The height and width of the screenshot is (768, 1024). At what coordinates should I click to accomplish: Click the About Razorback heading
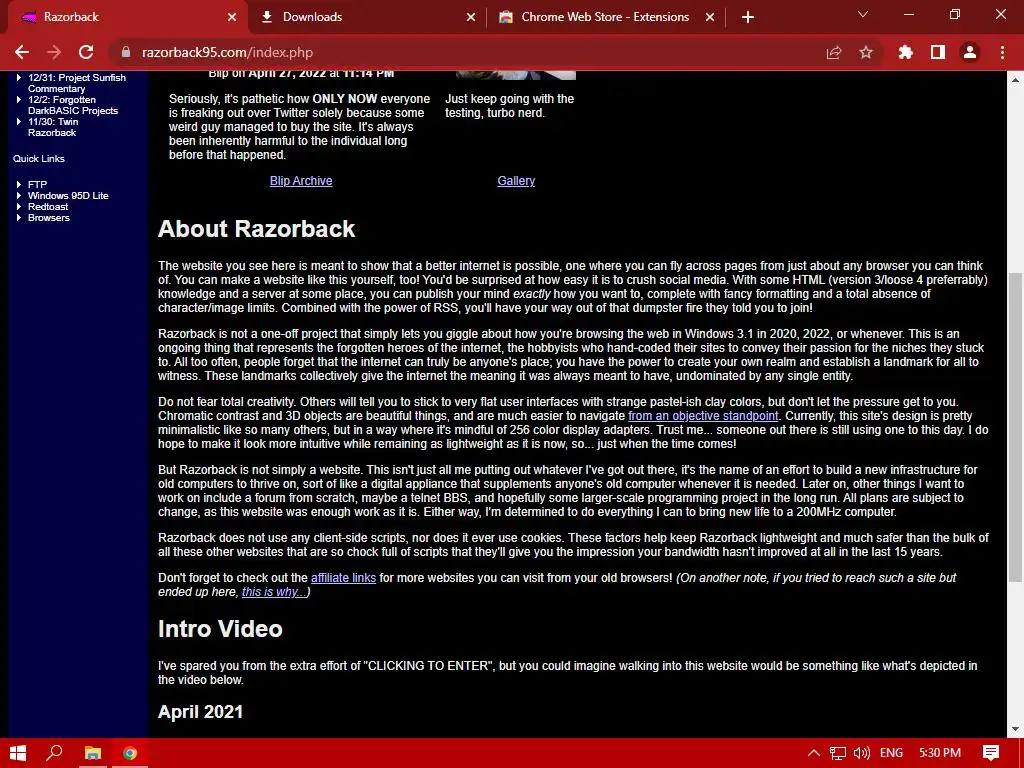click(x=257, y=229)
